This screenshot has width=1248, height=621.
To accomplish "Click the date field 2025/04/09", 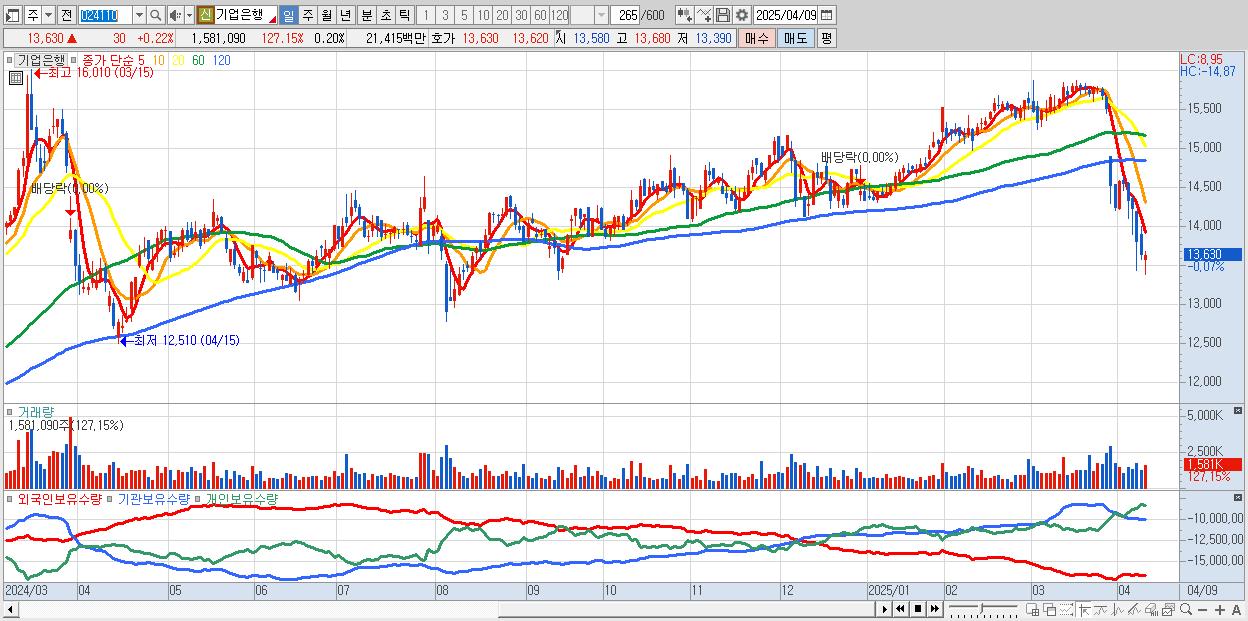I will point(786,15).
